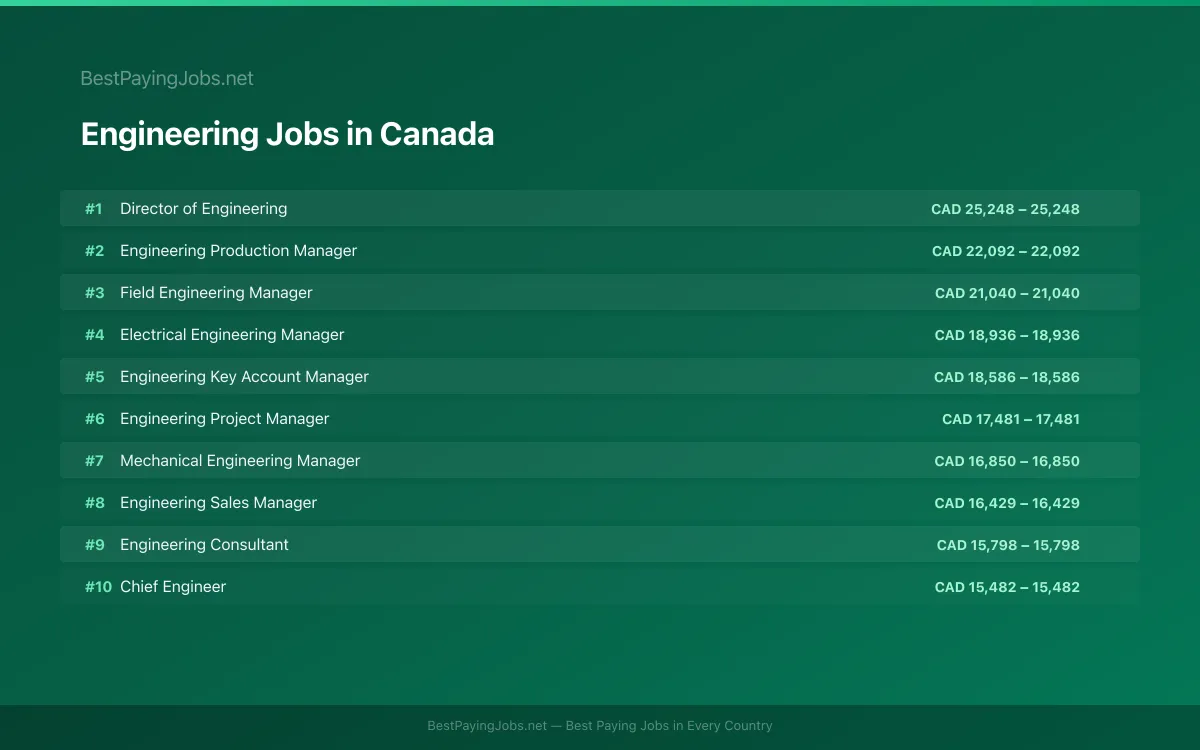Select the Field Engineering Manager row
The width and height of the screenshot is (1200, 750).
(600, 292)
